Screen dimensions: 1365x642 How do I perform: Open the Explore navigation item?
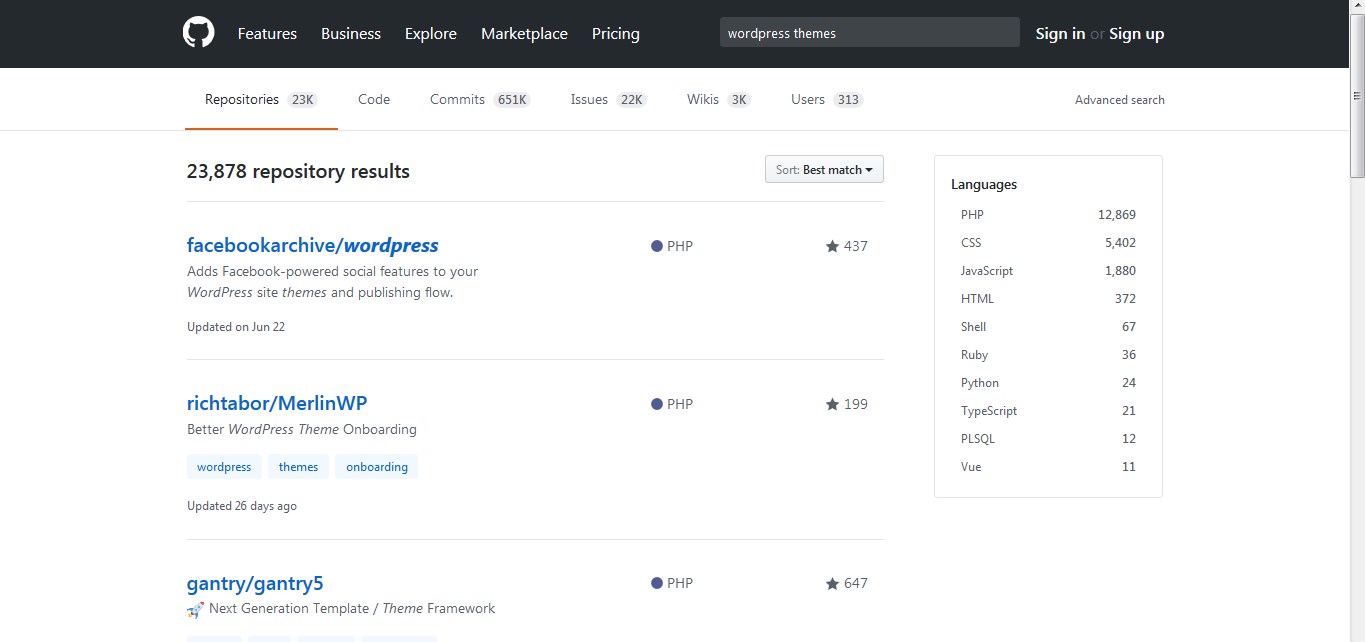[x=431, y=34]
